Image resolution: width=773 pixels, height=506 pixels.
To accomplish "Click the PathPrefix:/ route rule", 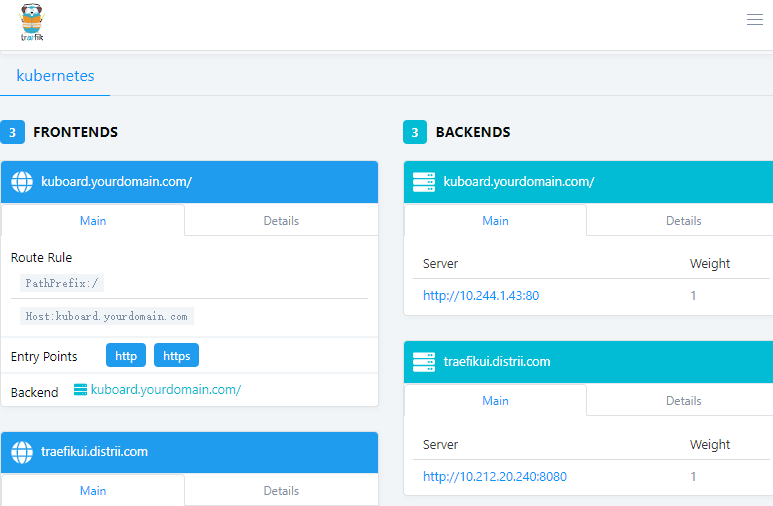I will 62,283.
